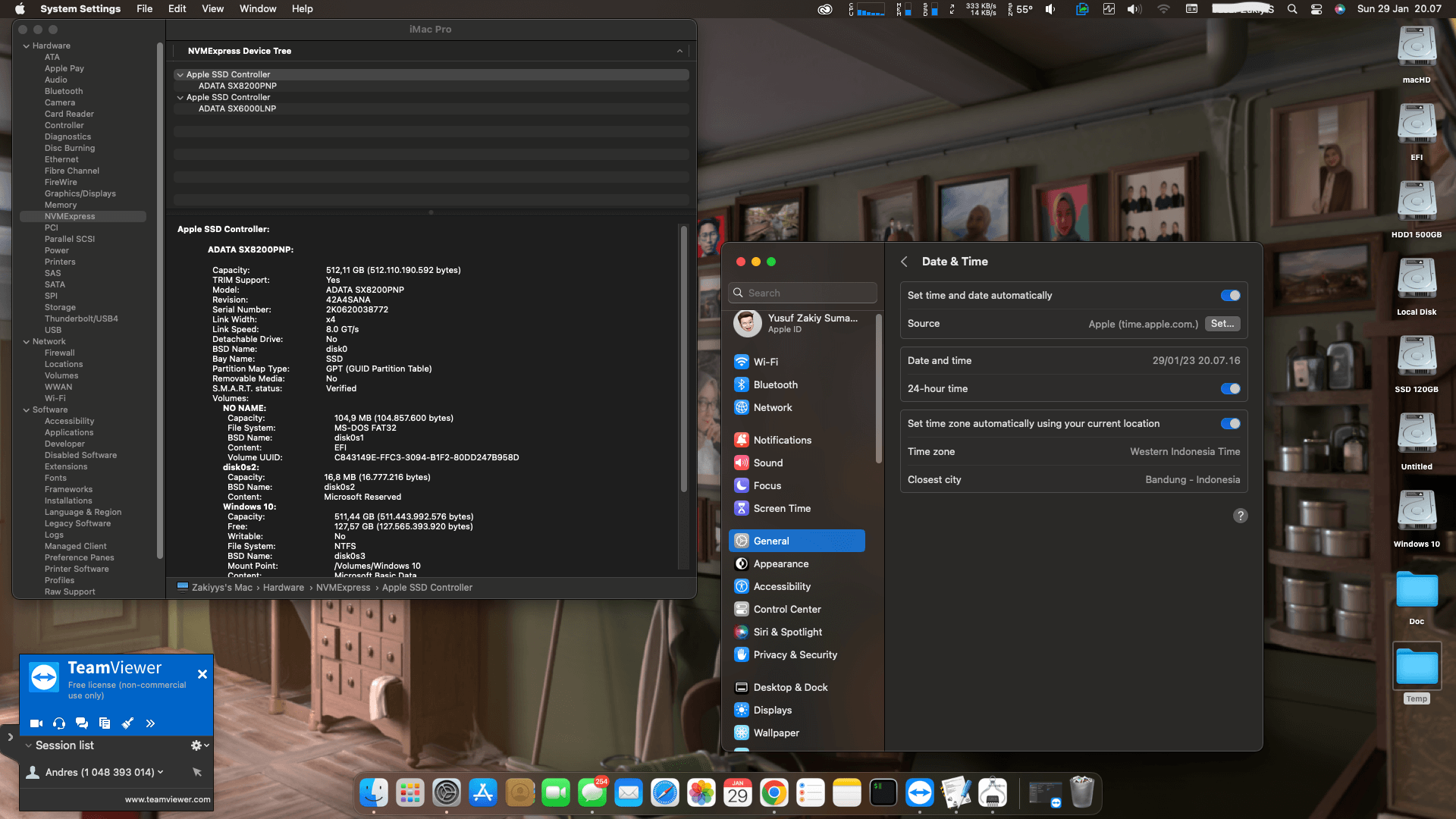Viewport: 1456px width, 819px height.
Task: Select TeamViewer whiteboard brush icon
Action: click(127, 723)
